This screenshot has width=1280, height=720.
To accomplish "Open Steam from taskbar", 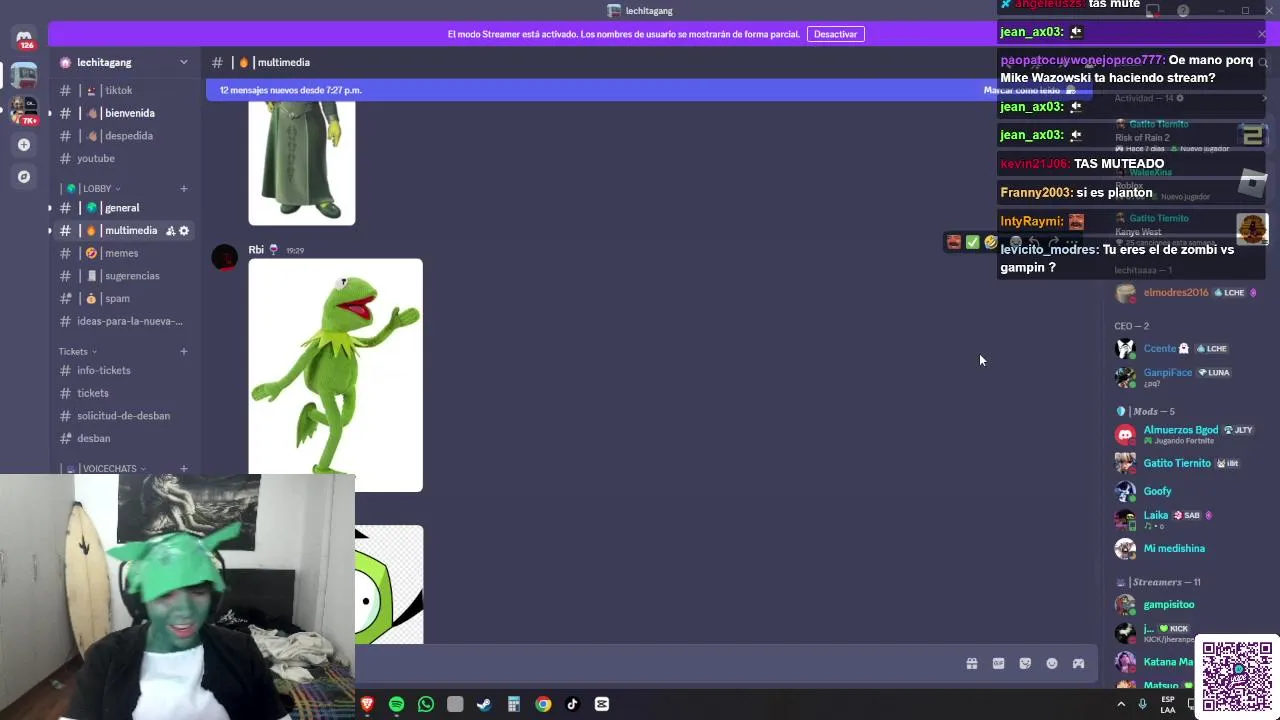I will [484, 704].
